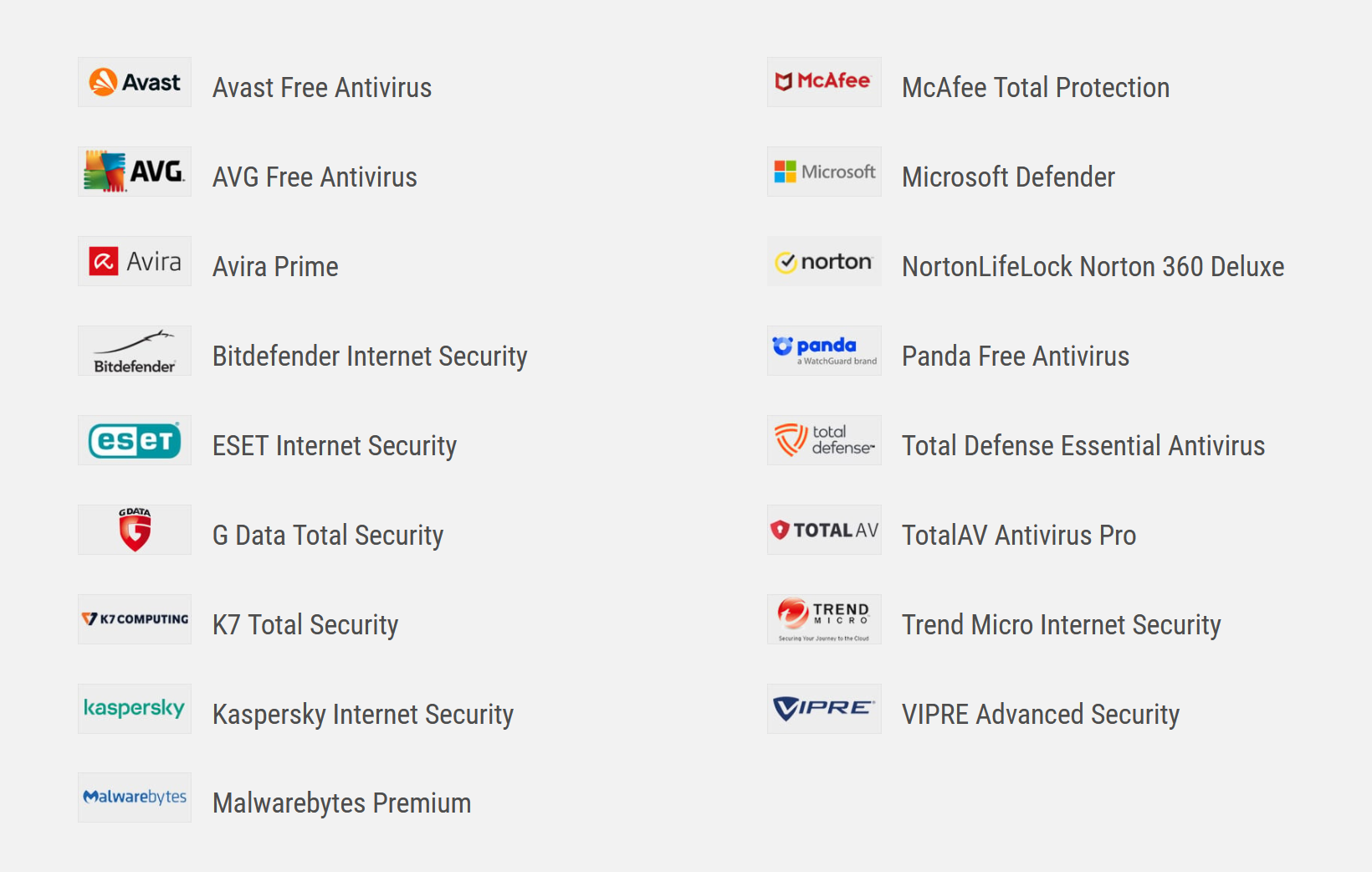Select the McAfee logo icon
This screenshot has width=1372, height=872.
tap(824, 82)
